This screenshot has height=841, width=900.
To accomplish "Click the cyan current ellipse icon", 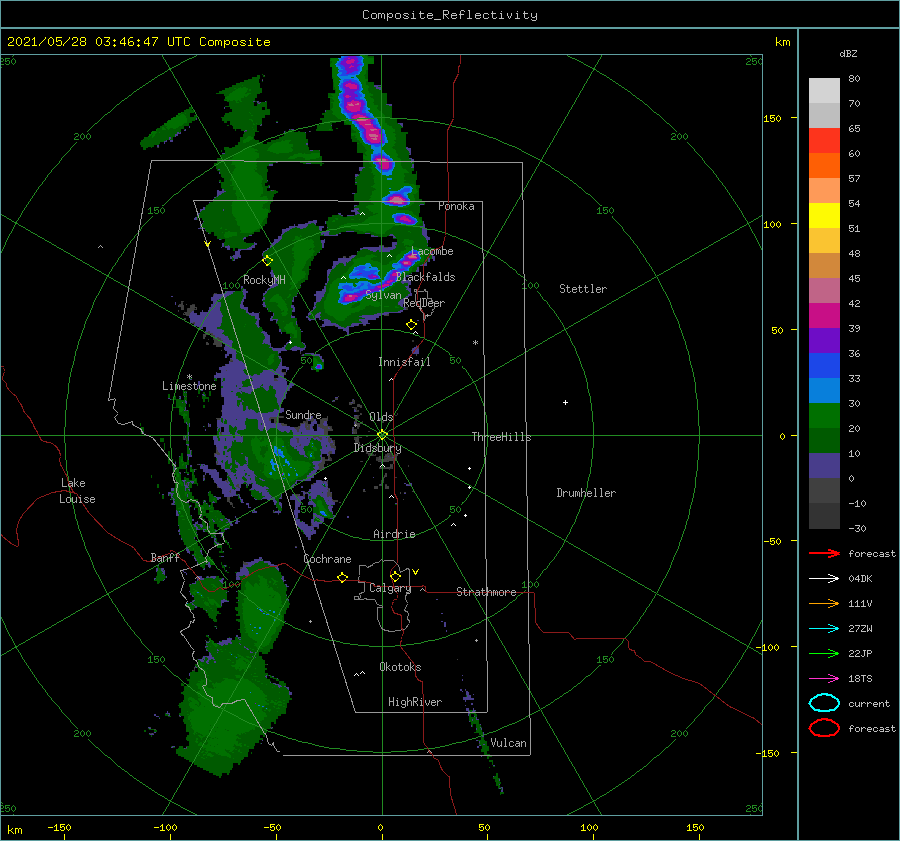I will coord(824,703).
